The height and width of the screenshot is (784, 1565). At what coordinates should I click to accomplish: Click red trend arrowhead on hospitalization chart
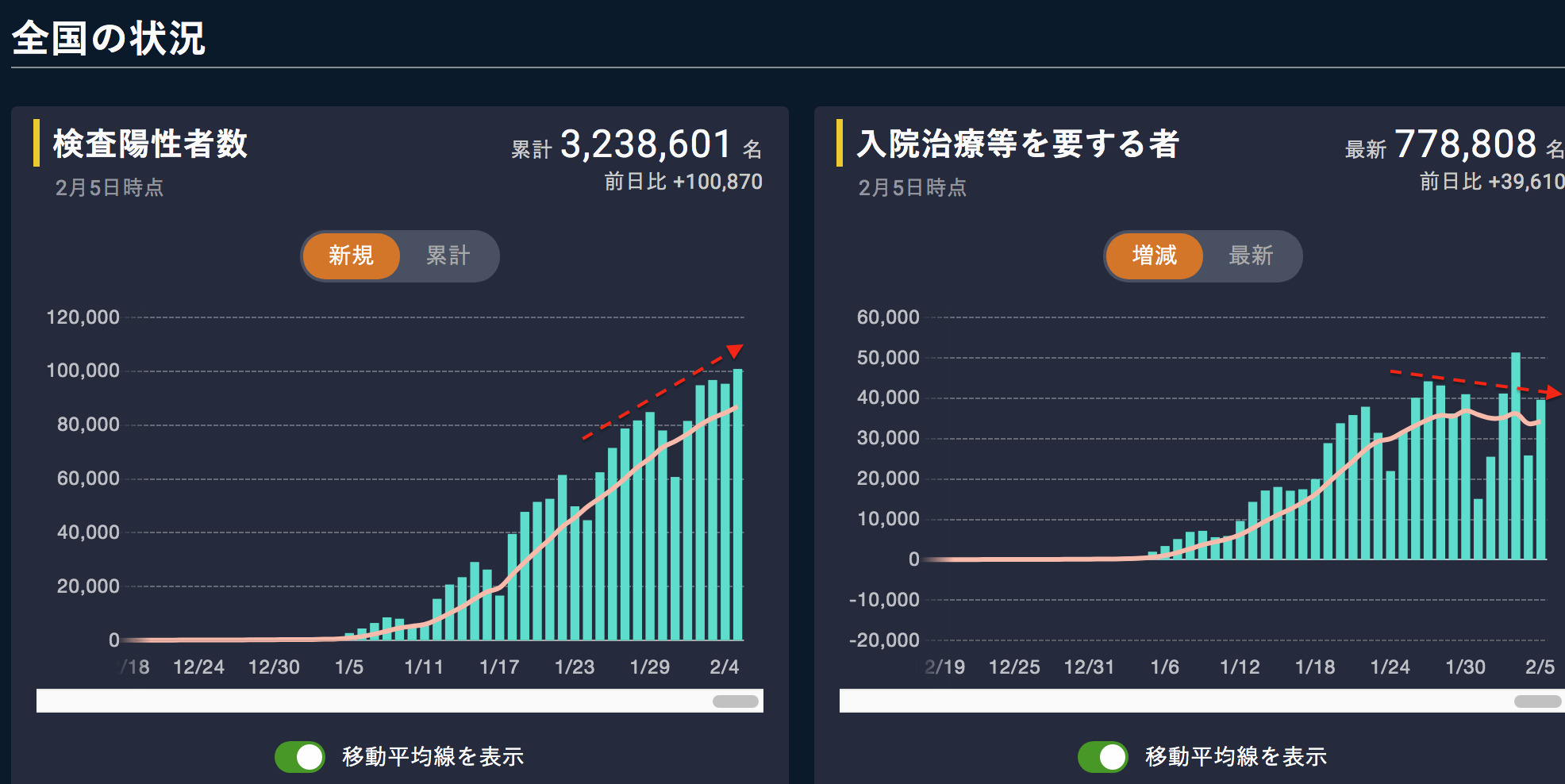(1554, 393)
